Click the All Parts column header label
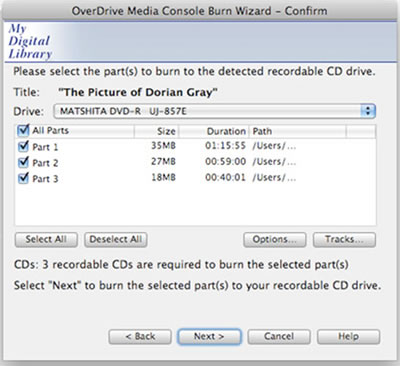Screen dimensions: 400x366 click(x=50, y=130)
